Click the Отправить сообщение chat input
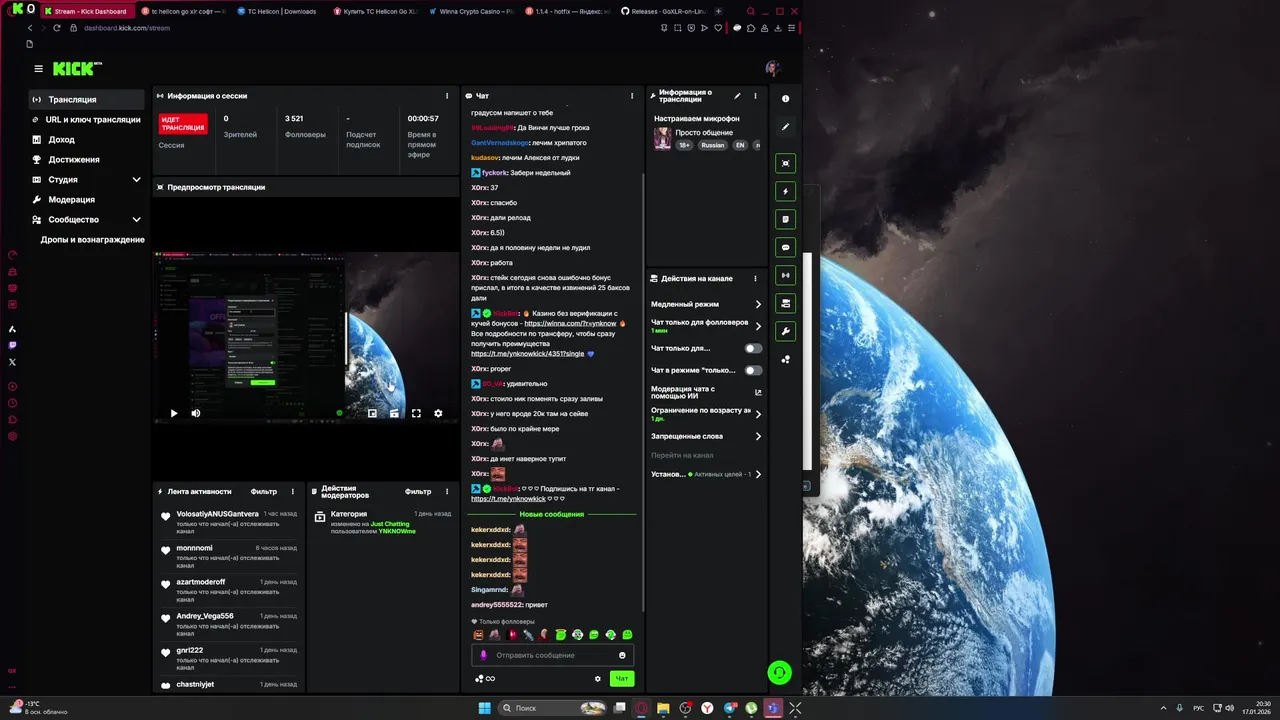The height and width of the screenshot is (720, 1280). (x=552, y=655)
